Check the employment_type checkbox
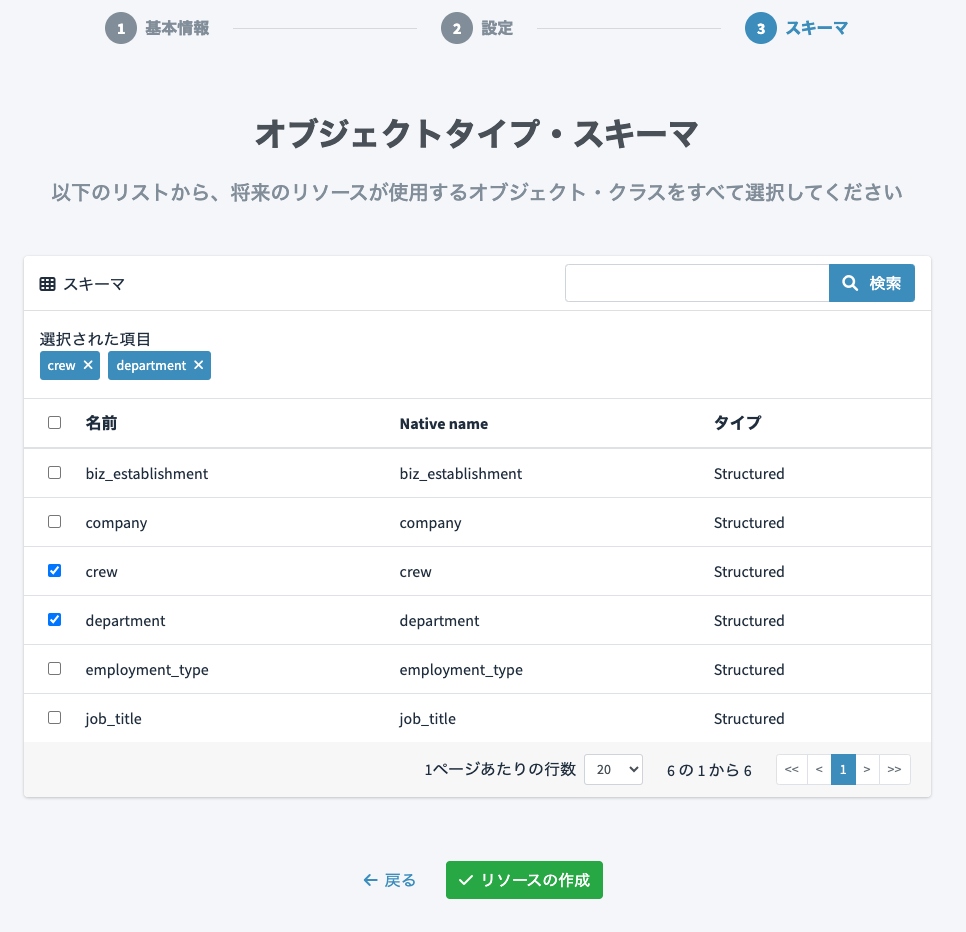Image resolution: width=966 pixels, height=932 pixels. (55, 668)
